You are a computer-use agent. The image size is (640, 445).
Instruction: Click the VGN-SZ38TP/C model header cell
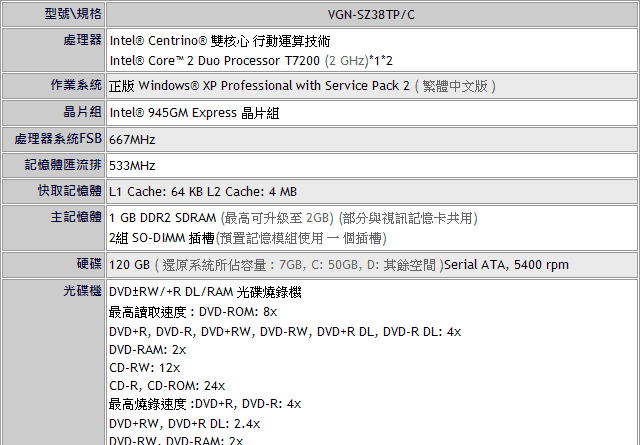371,14
